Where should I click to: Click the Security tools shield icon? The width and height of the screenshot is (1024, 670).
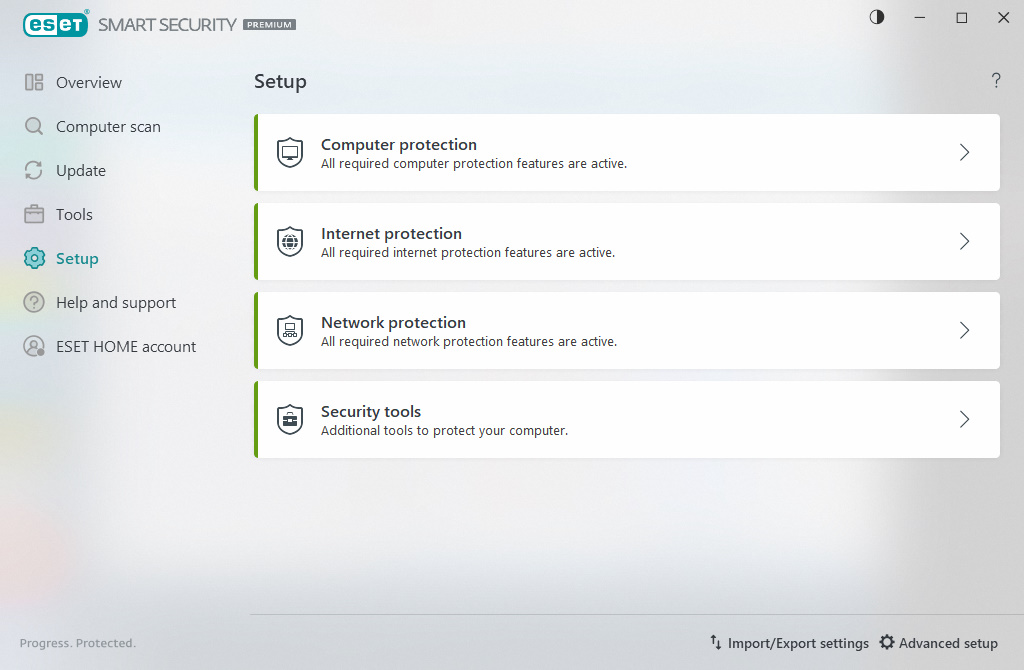click(x=290, y=419)
